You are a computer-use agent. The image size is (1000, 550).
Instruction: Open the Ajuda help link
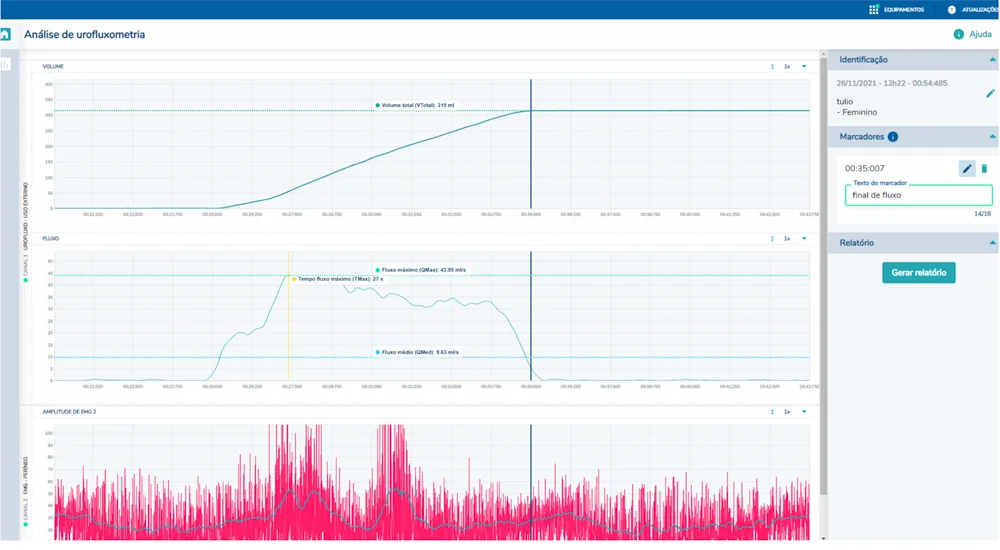pos(980,34)
